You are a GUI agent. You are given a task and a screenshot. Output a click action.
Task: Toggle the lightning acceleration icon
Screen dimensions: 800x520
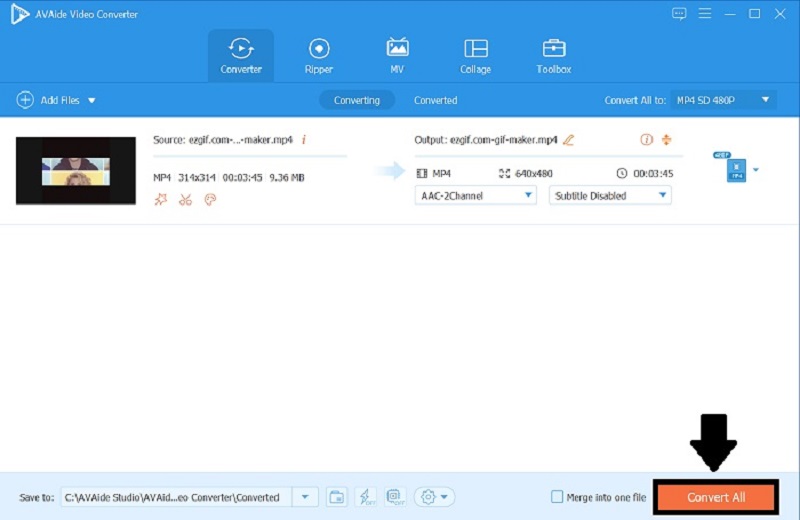366,497
